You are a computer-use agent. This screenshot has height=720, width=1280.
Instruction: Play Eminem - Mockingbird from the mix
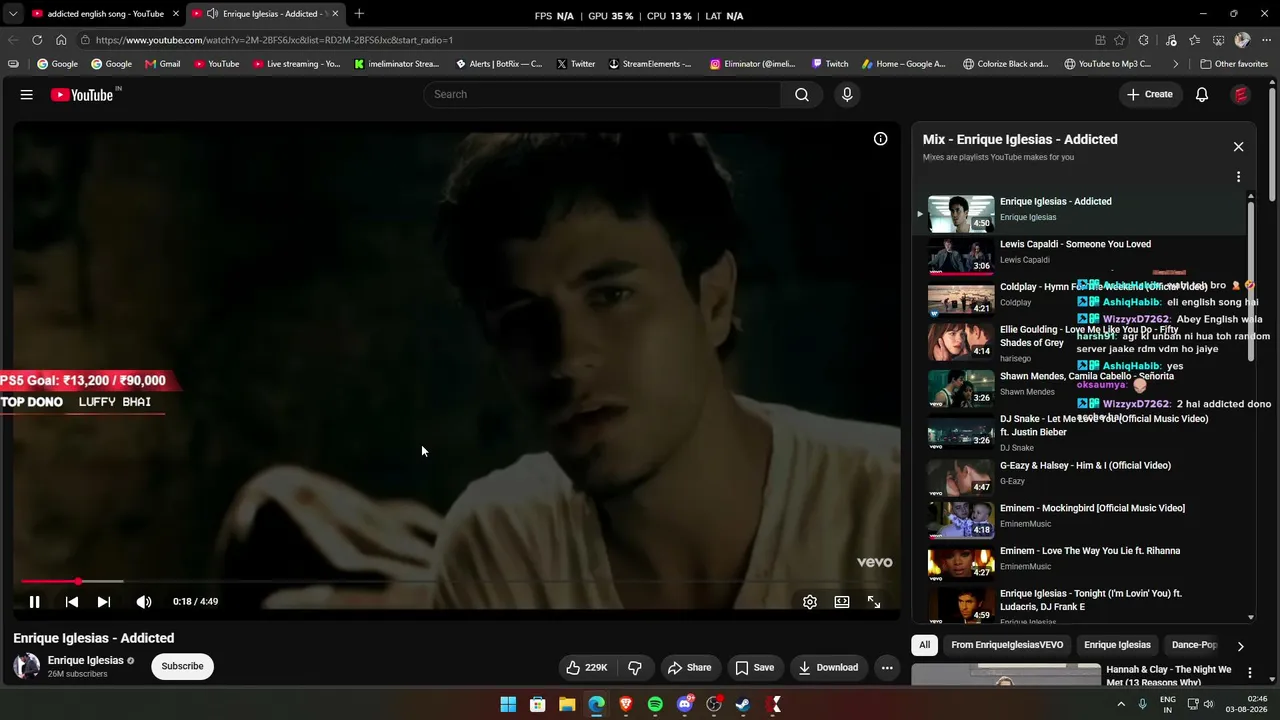pyautogui.click(x=1092, y=508)
